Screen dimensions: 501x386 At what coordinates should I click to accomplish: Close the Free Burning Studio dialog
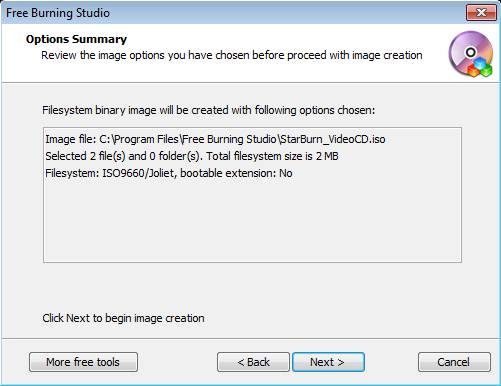tap(481, 13)
